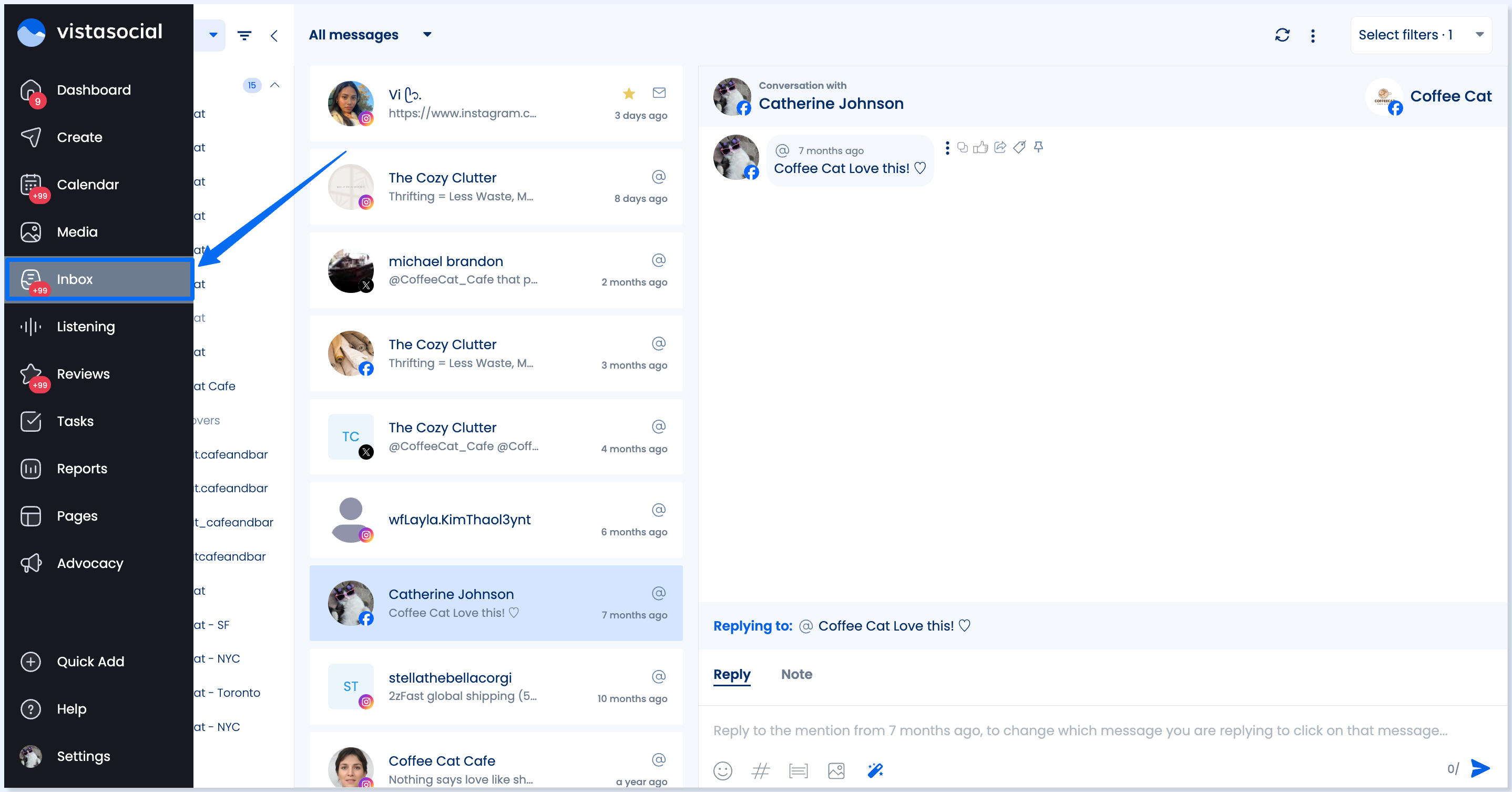Click the copy icon on the message

pyautogui.click(x=962, y=147)
